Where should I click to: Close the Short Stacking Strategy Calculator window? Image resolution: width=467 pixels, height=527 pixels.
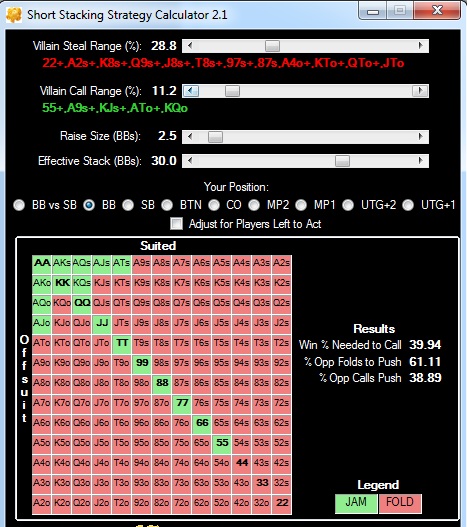[x=437, y=11]
